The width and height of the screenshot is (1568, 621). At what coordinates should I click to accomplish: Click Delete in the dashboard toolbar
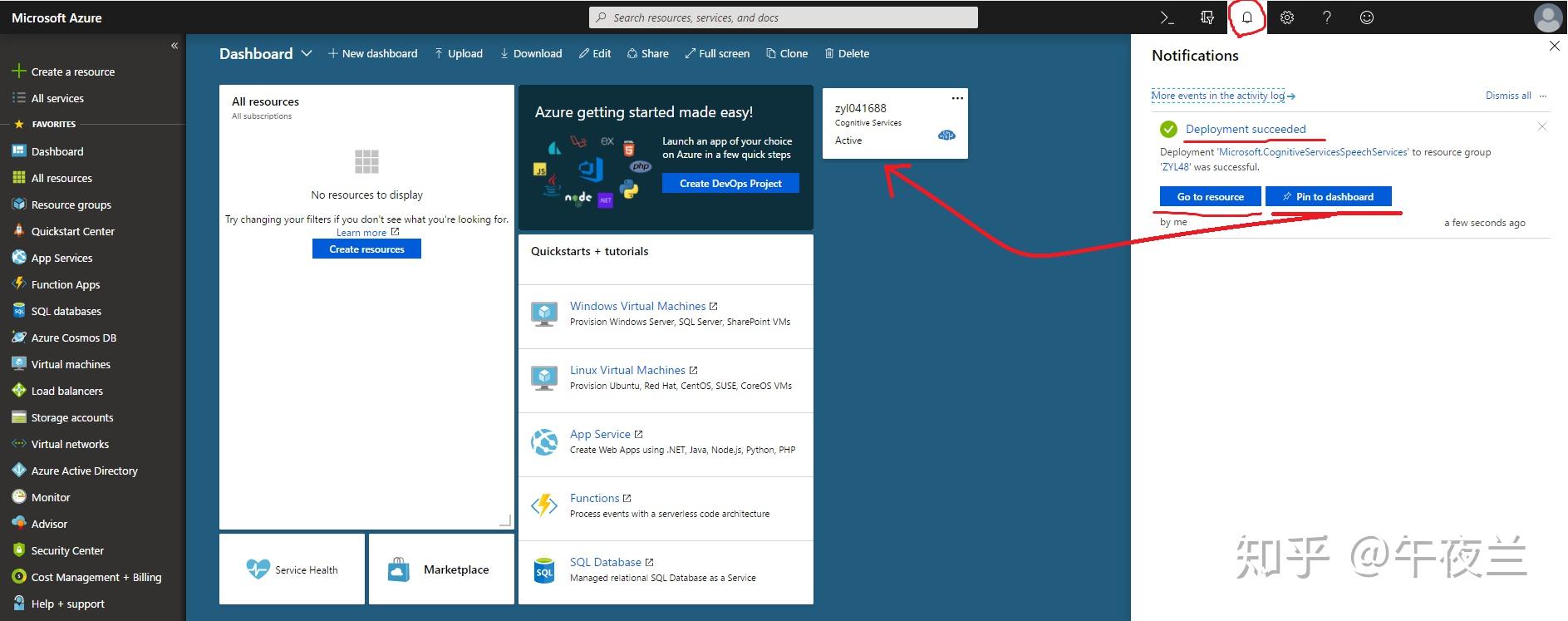pos(847,53)
